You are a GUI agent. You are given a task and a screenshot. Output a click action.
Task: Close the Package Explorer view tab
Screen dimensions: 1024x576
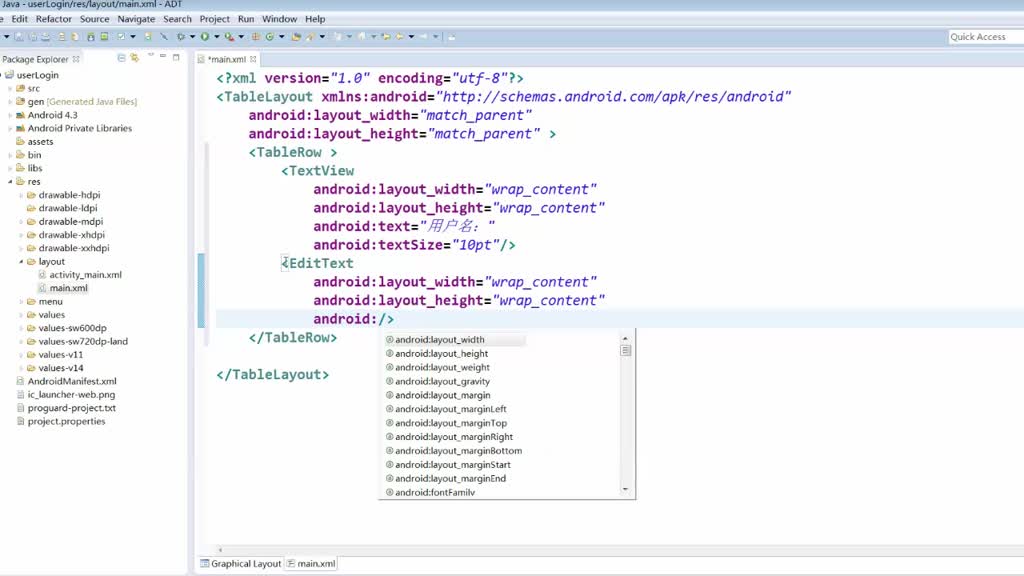click(x=76, y=59)
